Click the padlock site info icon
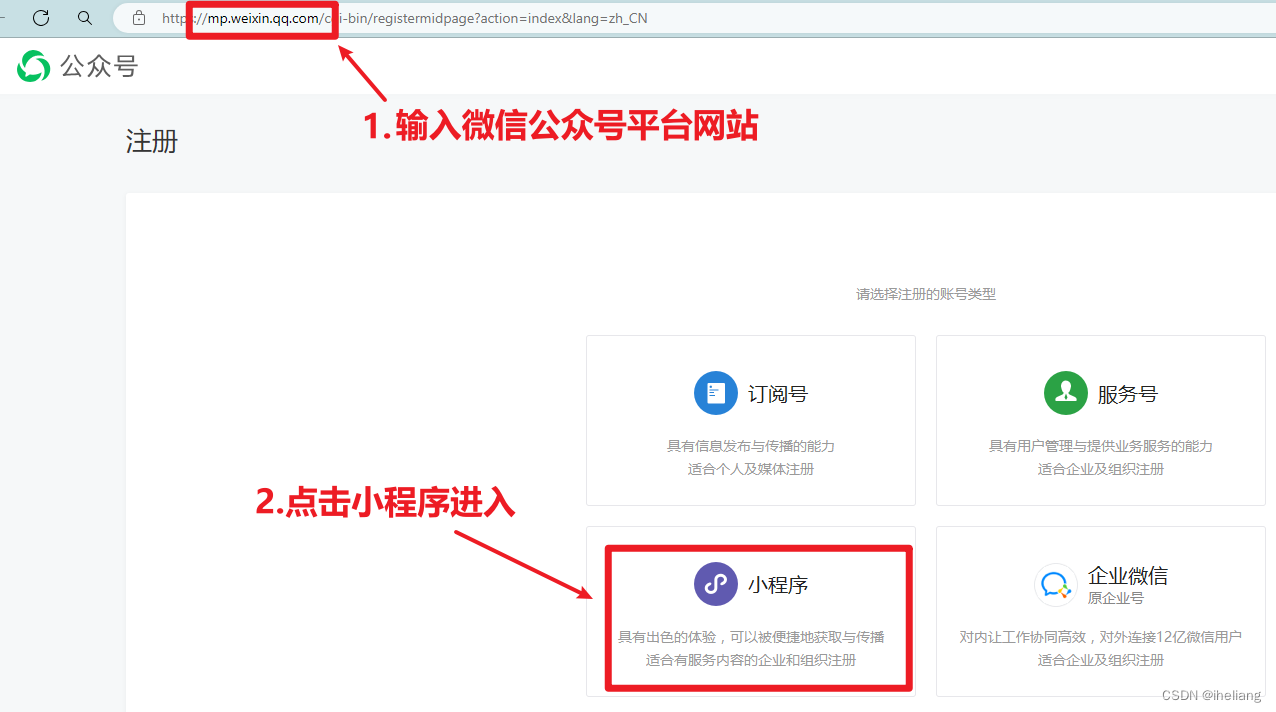Image resolution: width=1276 pixels, height=712 pixels. 139,18
